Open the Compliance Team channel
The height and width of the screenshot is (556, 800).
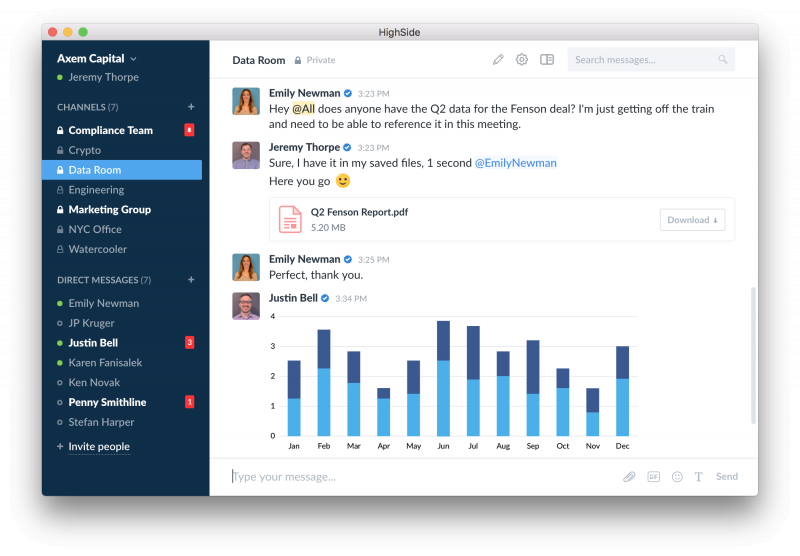[x=121, y=130]
